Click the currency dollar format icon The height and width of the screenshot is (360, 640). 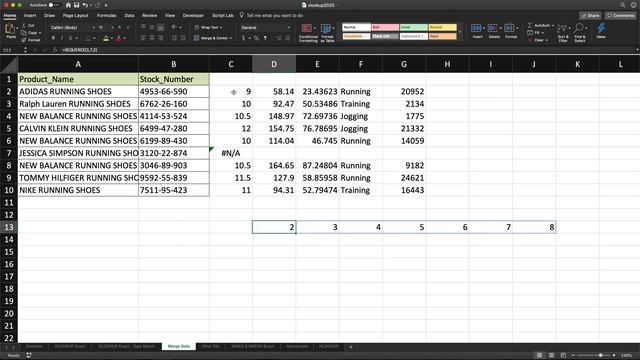[244, 38]
